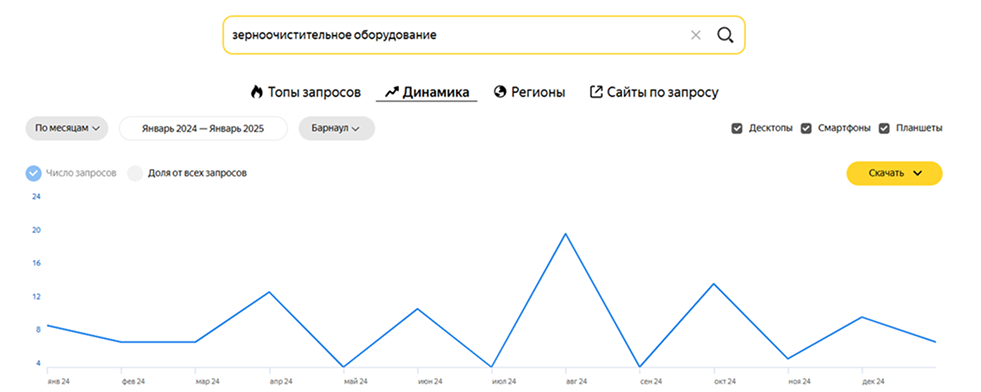Image resolution: width=981 pixels, height=392 pixels.
Task: Click the янв 24 axis label
Action: click(x=59, y=381)
